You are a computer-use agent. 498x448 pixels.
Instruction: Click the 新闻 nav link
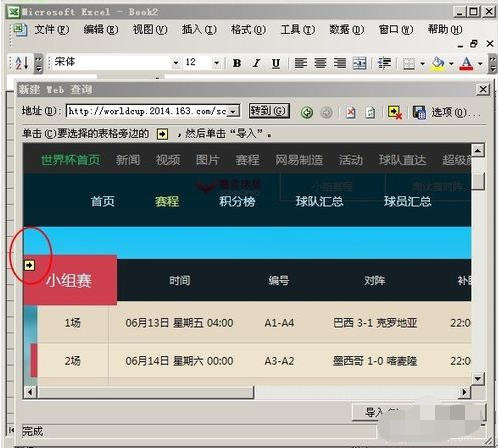click(128, 160)
